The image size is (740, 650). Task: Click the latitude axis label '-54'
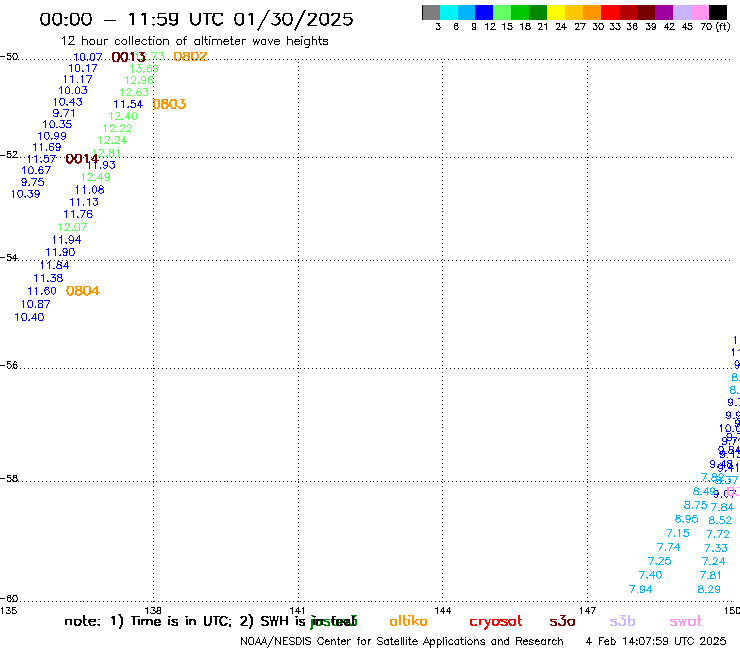pos(9,257)
